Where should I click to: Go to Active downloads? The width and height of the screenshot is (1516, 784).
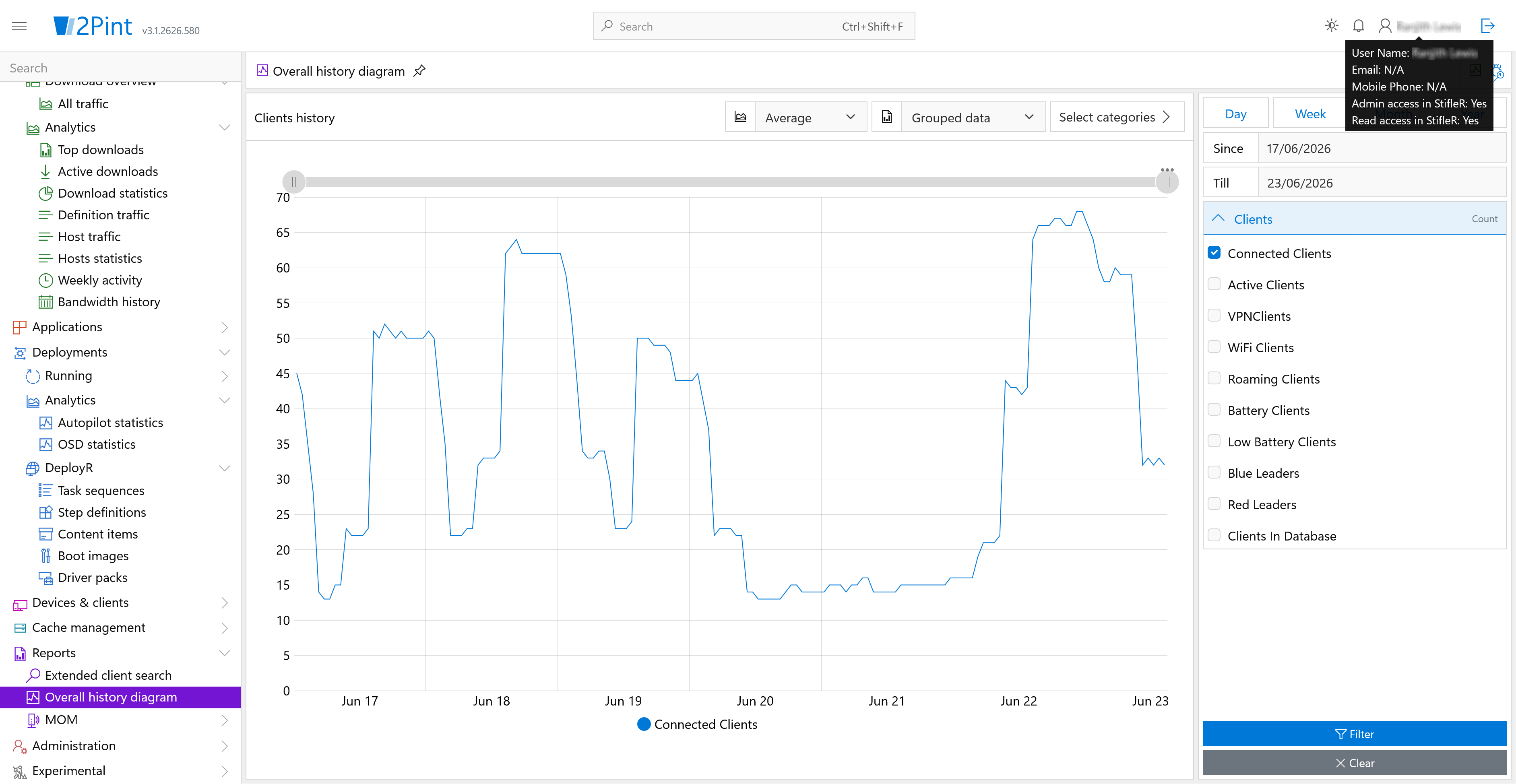[x=108, y=172]
